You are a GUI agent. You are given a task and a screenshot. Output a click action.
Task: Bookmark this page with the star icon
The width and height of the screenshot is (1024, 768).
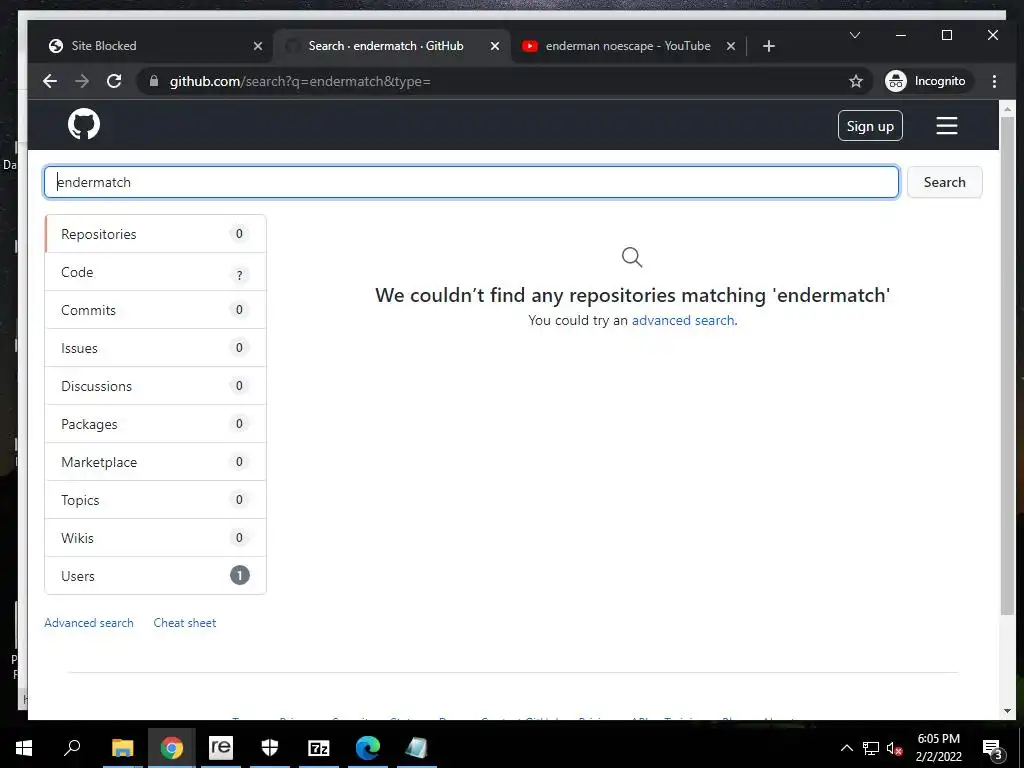856,81
